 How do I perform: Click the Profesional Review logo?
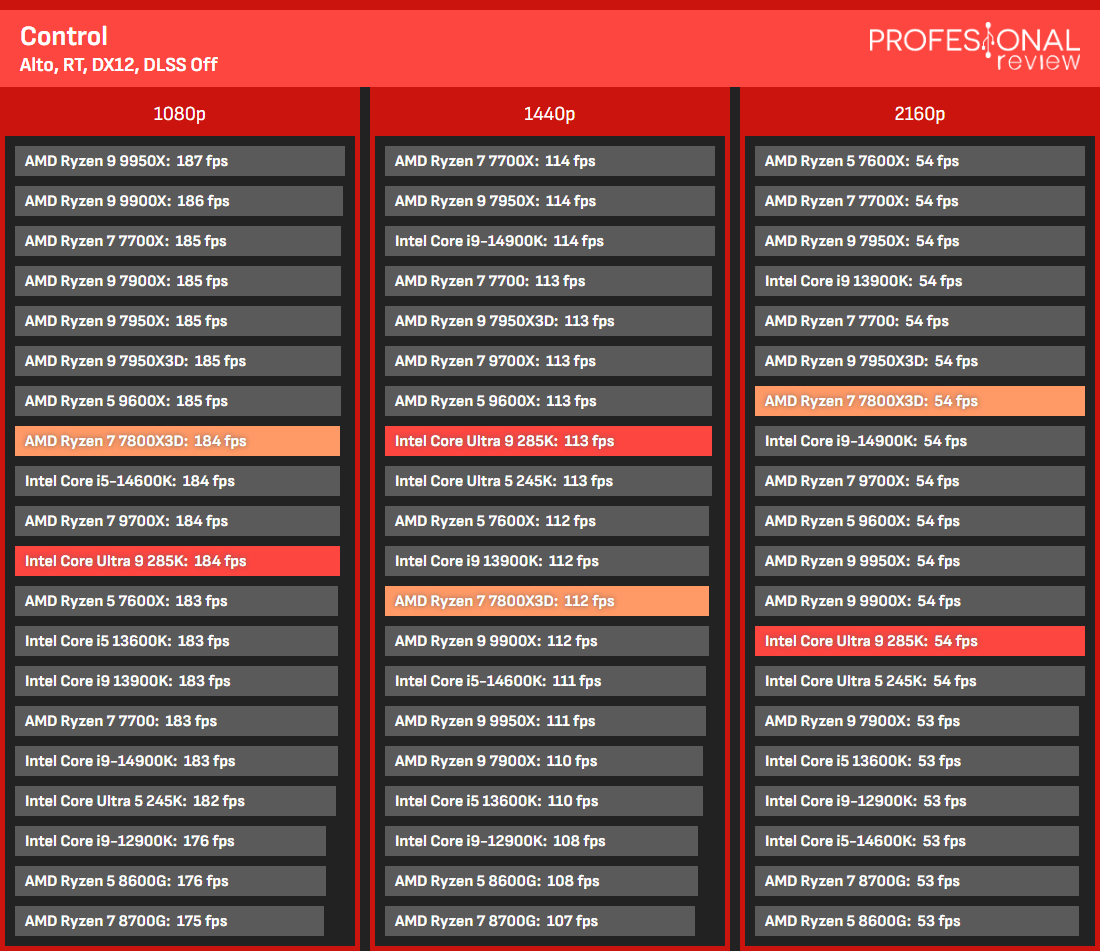tap(974, 47)
